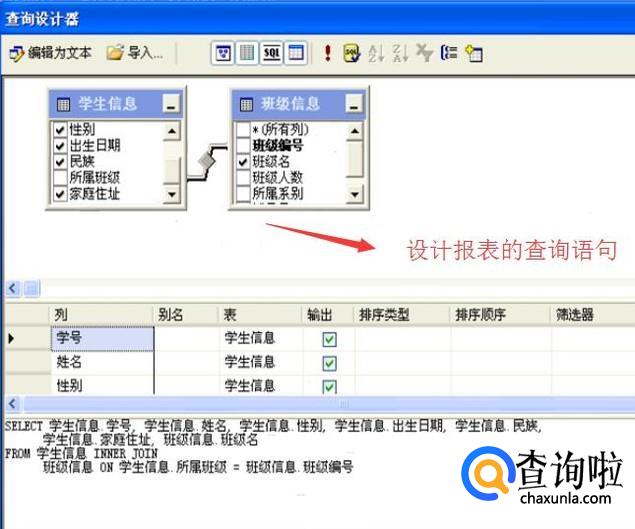Collapse the 学生信息 table window

point(171,103)
